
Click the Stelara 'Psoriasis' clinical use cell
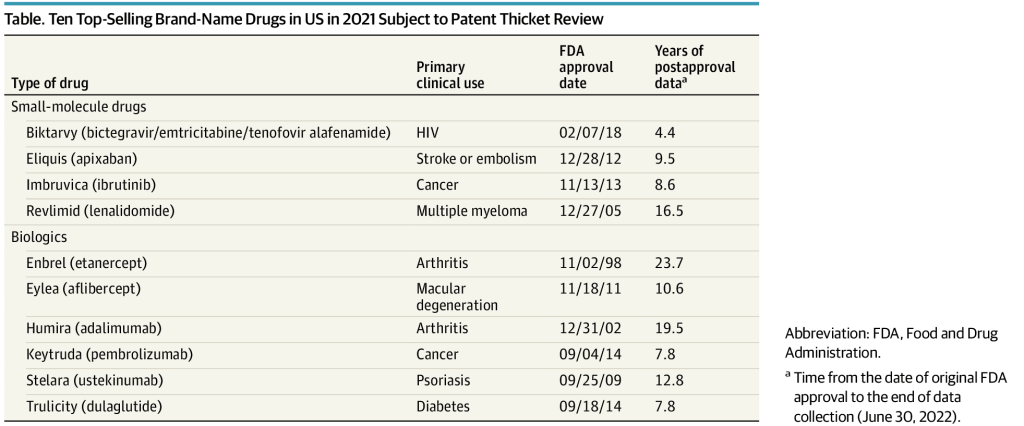tap(445, 380)
